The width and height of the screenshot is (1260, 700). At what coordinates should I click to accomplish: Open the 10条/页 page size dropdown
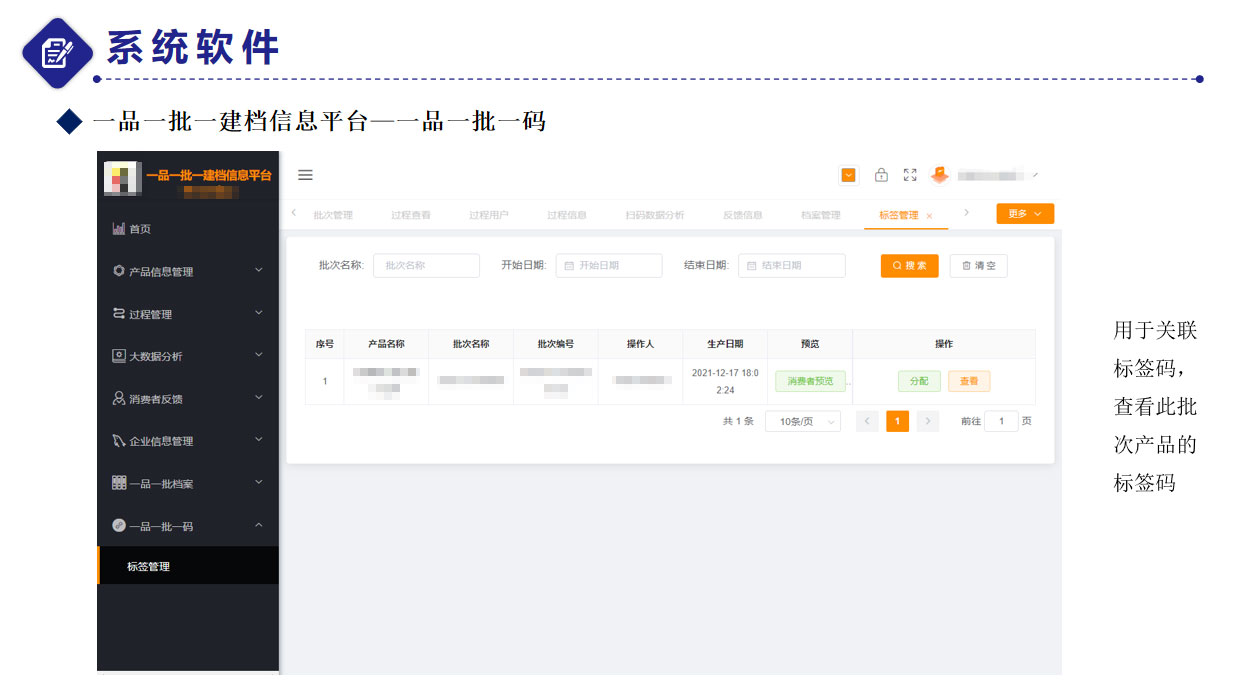click(802, 422)
